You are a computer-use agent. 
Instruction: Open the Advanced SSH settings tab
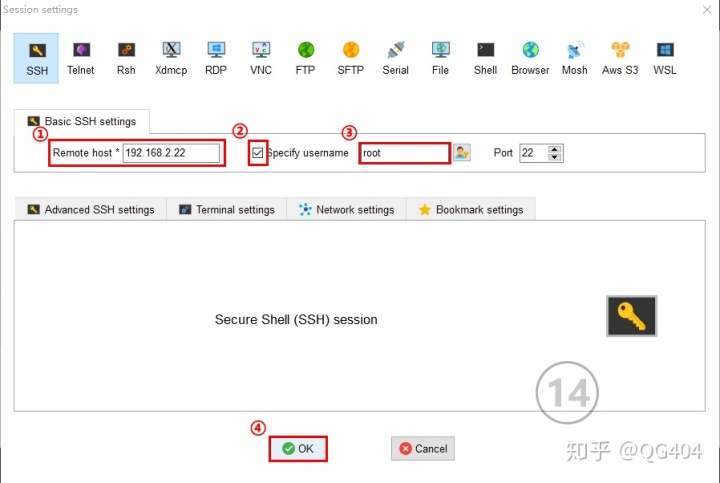(x=91, y=209)
